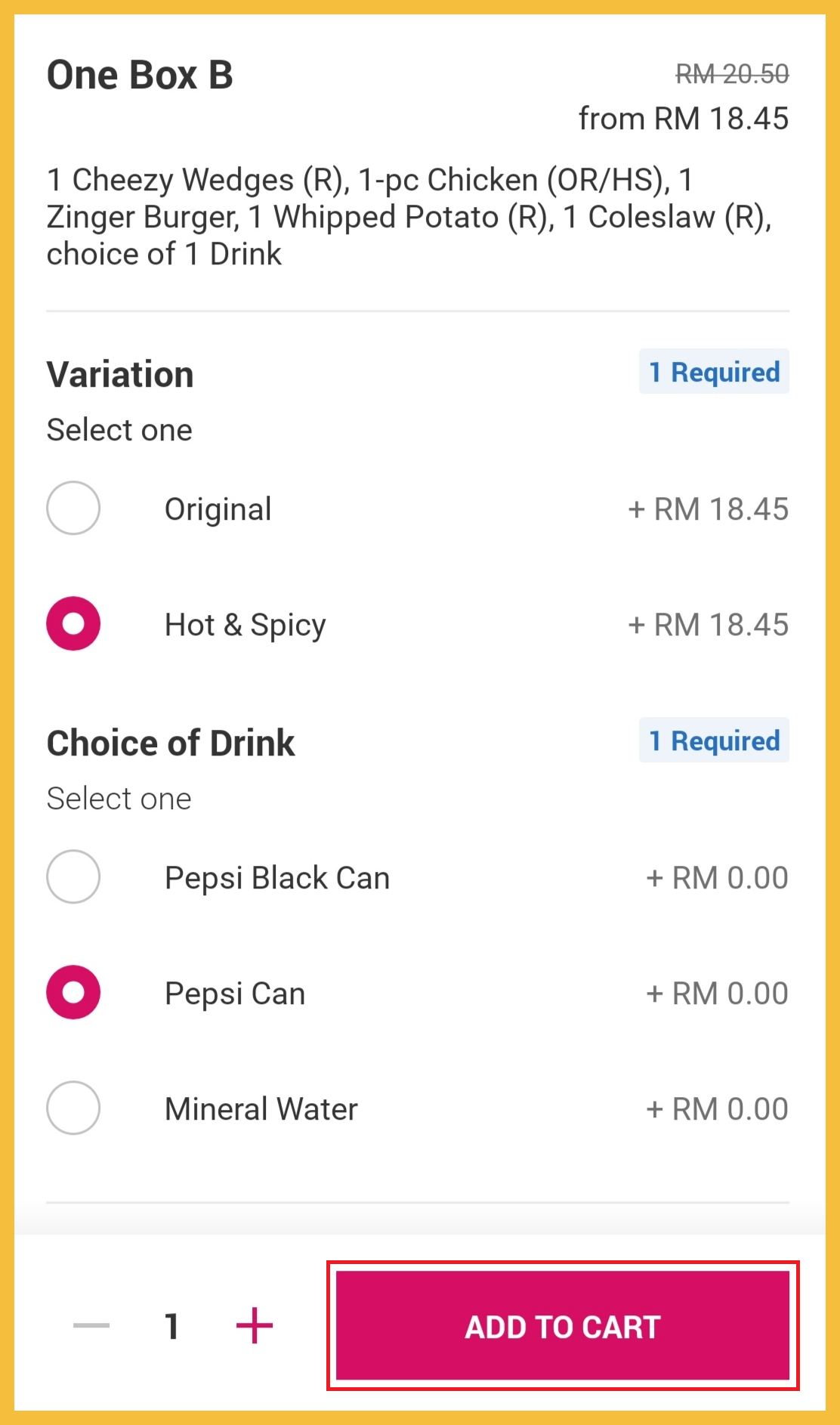Screen dimensions: 840x1425
Task: Tap the Pepsi Black Can label
Action: [277, 878]
